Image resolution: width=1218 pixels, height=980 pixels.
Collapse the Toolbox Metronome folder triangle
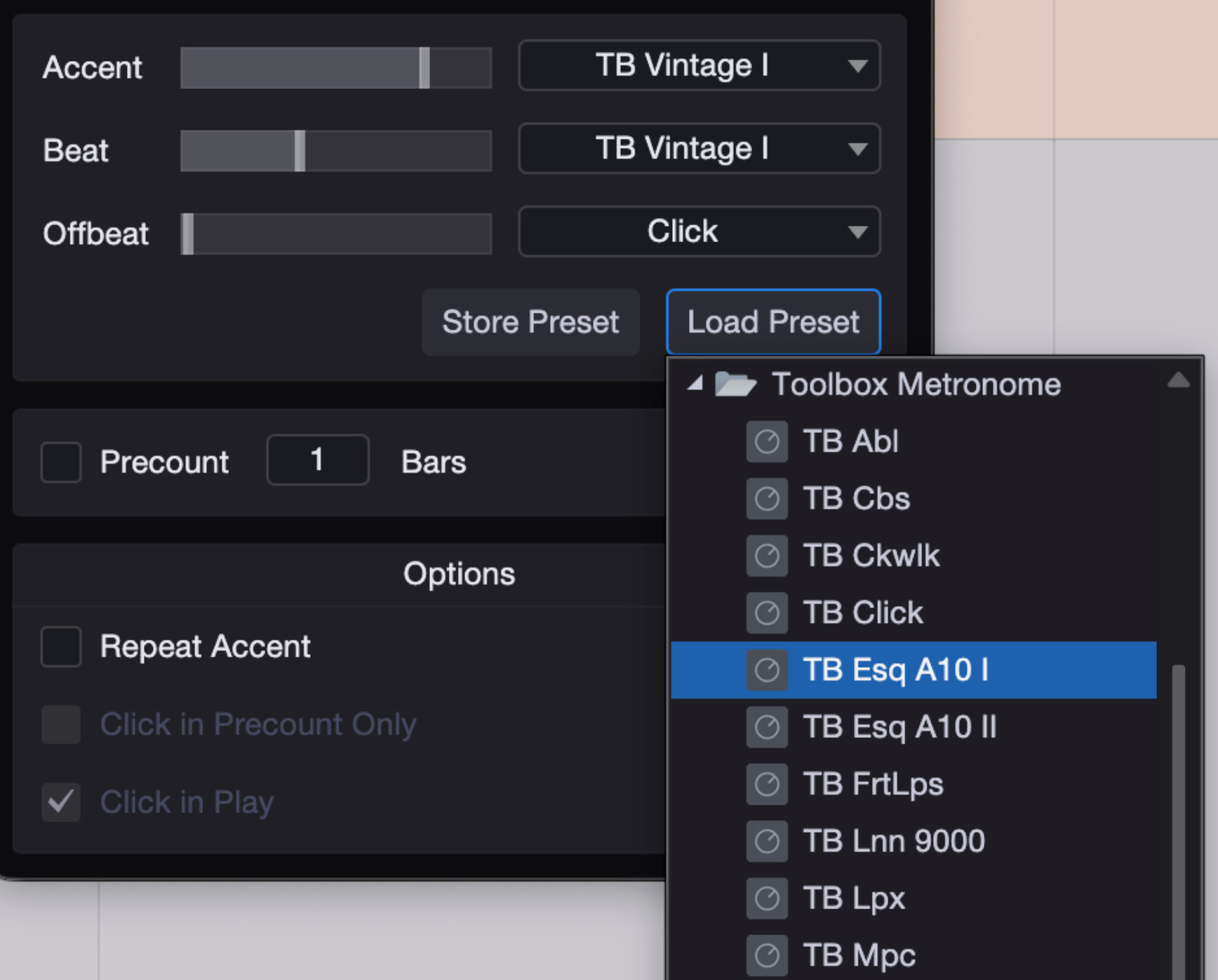click(x=695, y=383)
